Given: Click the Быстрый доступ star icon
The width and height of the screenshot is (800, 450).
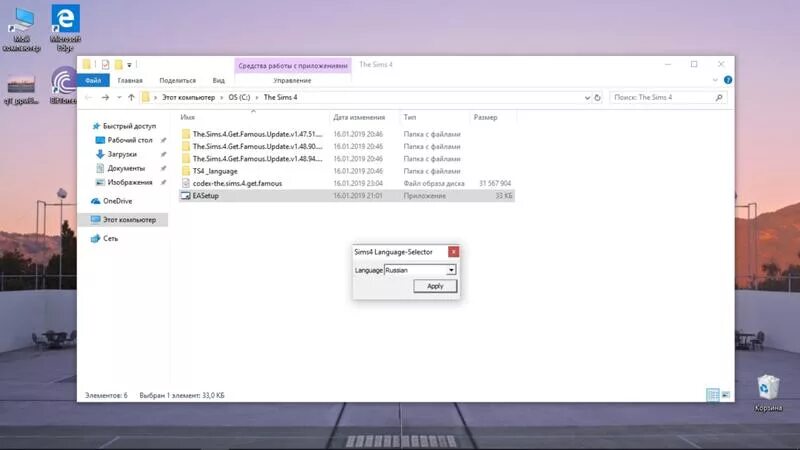Looking at the screenshot, I should click(x=96, y=126).
